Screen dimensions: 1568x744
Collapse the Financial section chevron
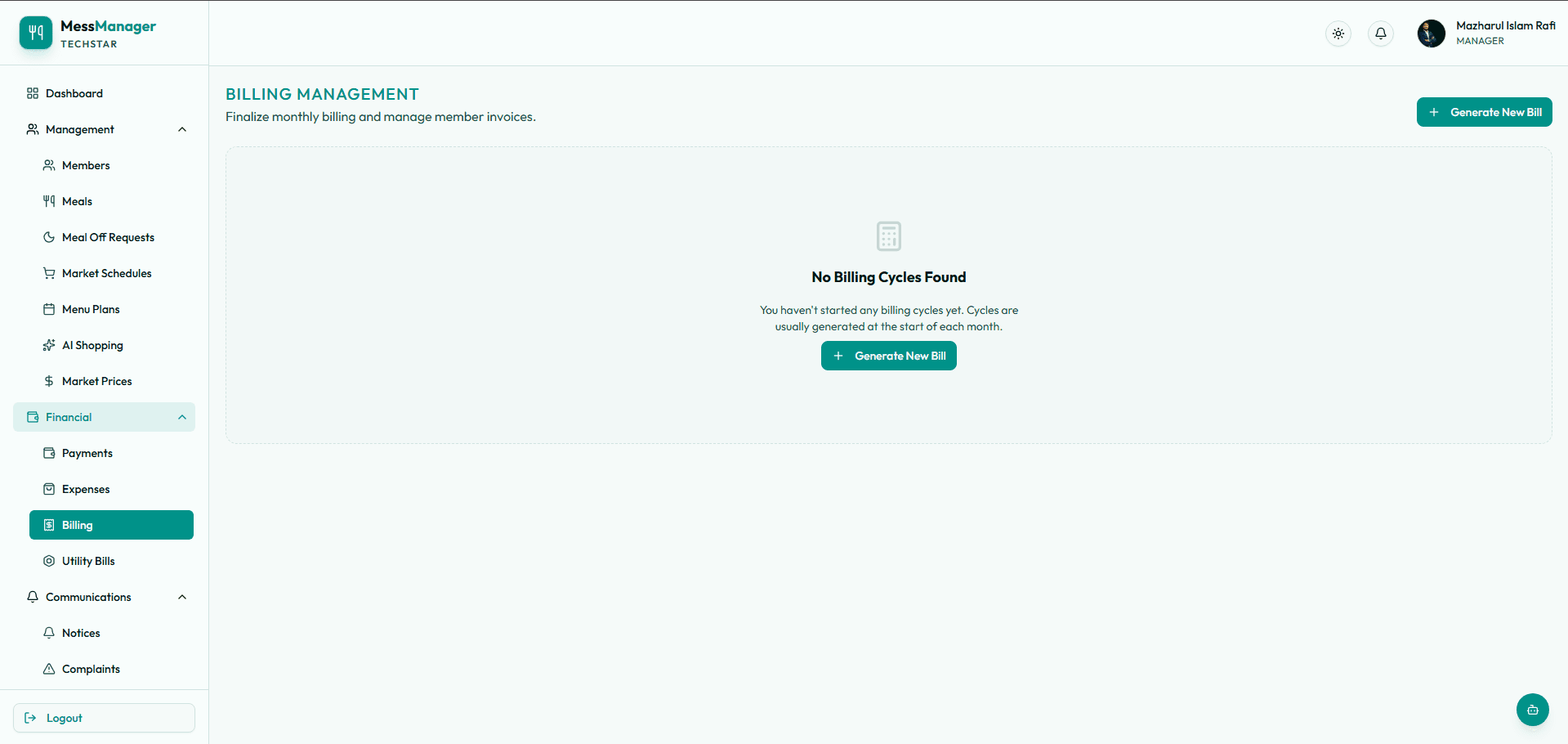click(x=182, y=417)
